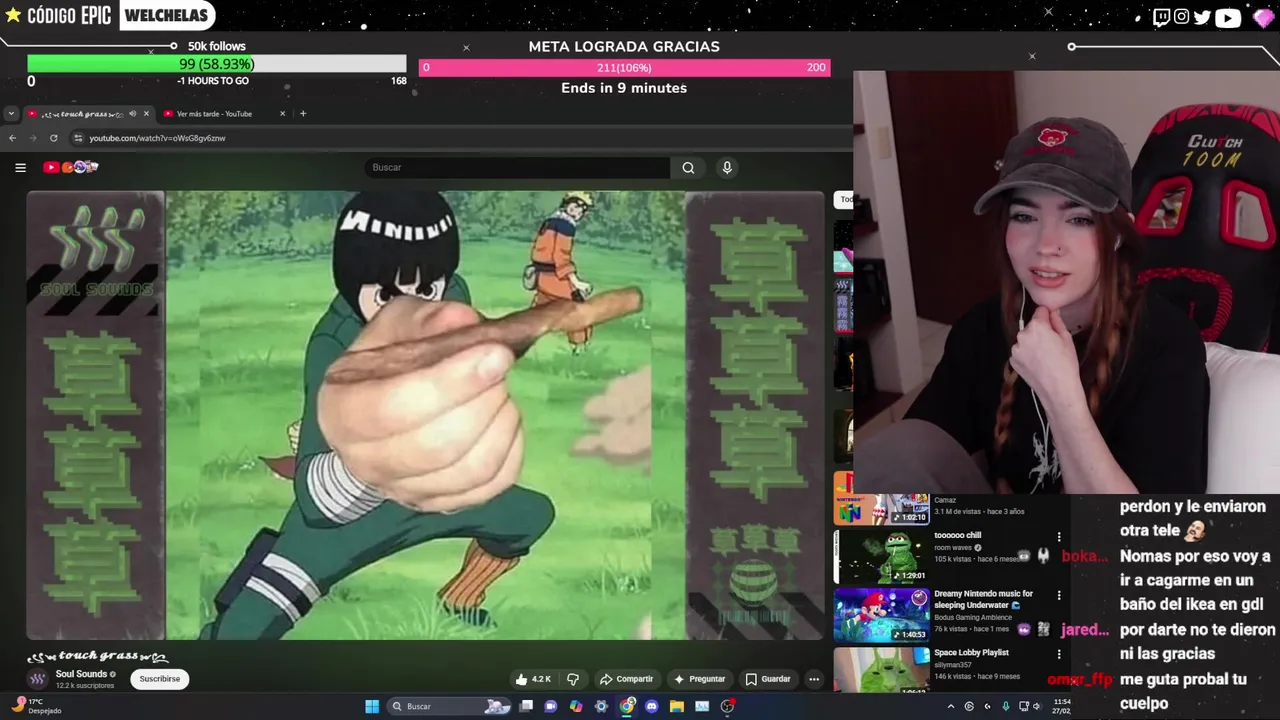Click the video player to pause

point(426,415)
